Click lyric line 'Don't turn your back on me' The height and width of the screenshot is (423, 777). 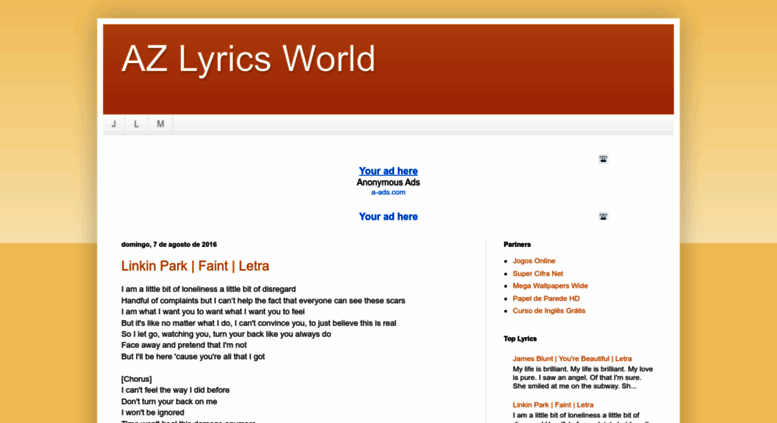[x=169, y=401]
